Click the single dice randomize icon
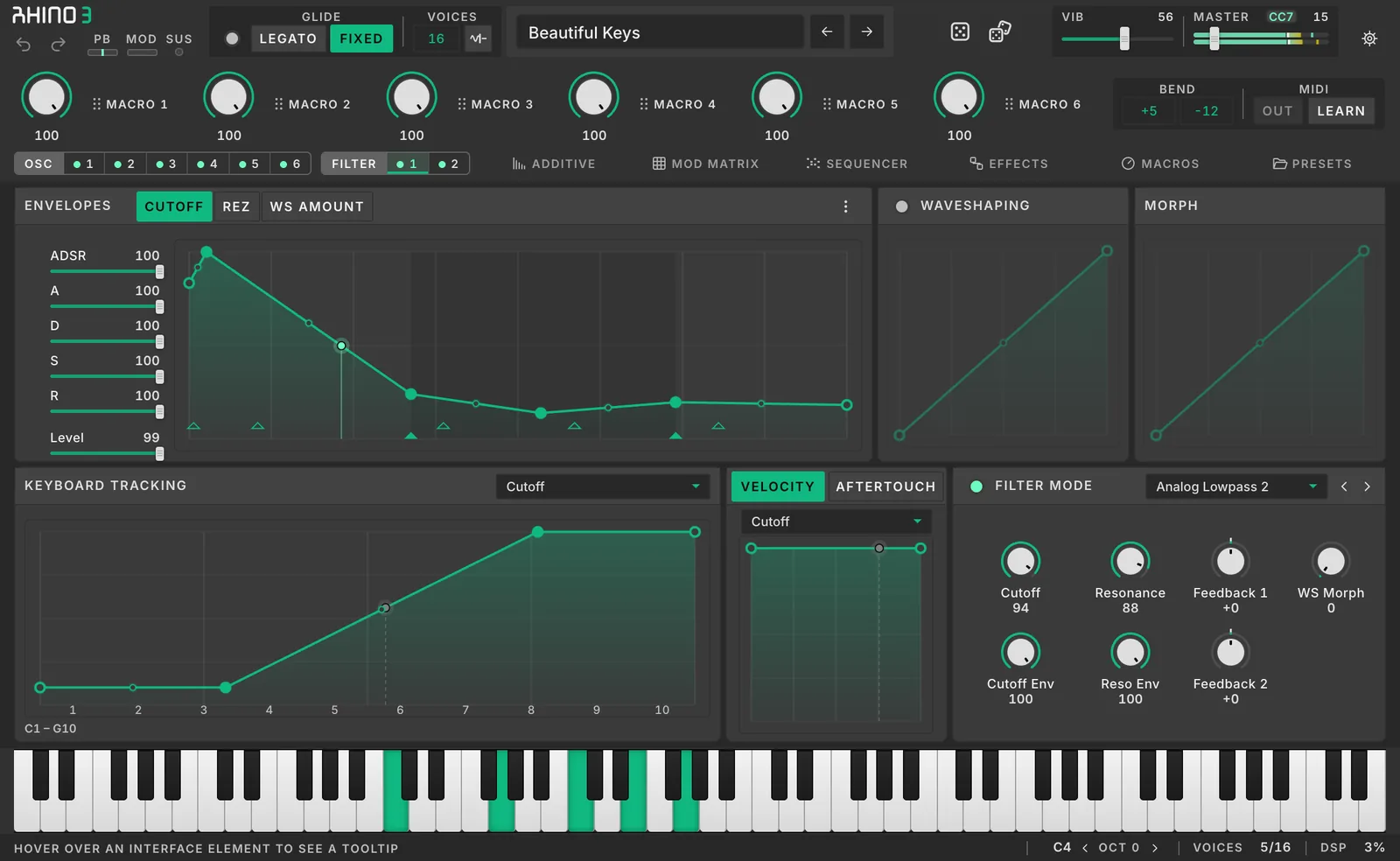Image resolution: width=1400 pixels, height=861 pixels. pos(960,32)
